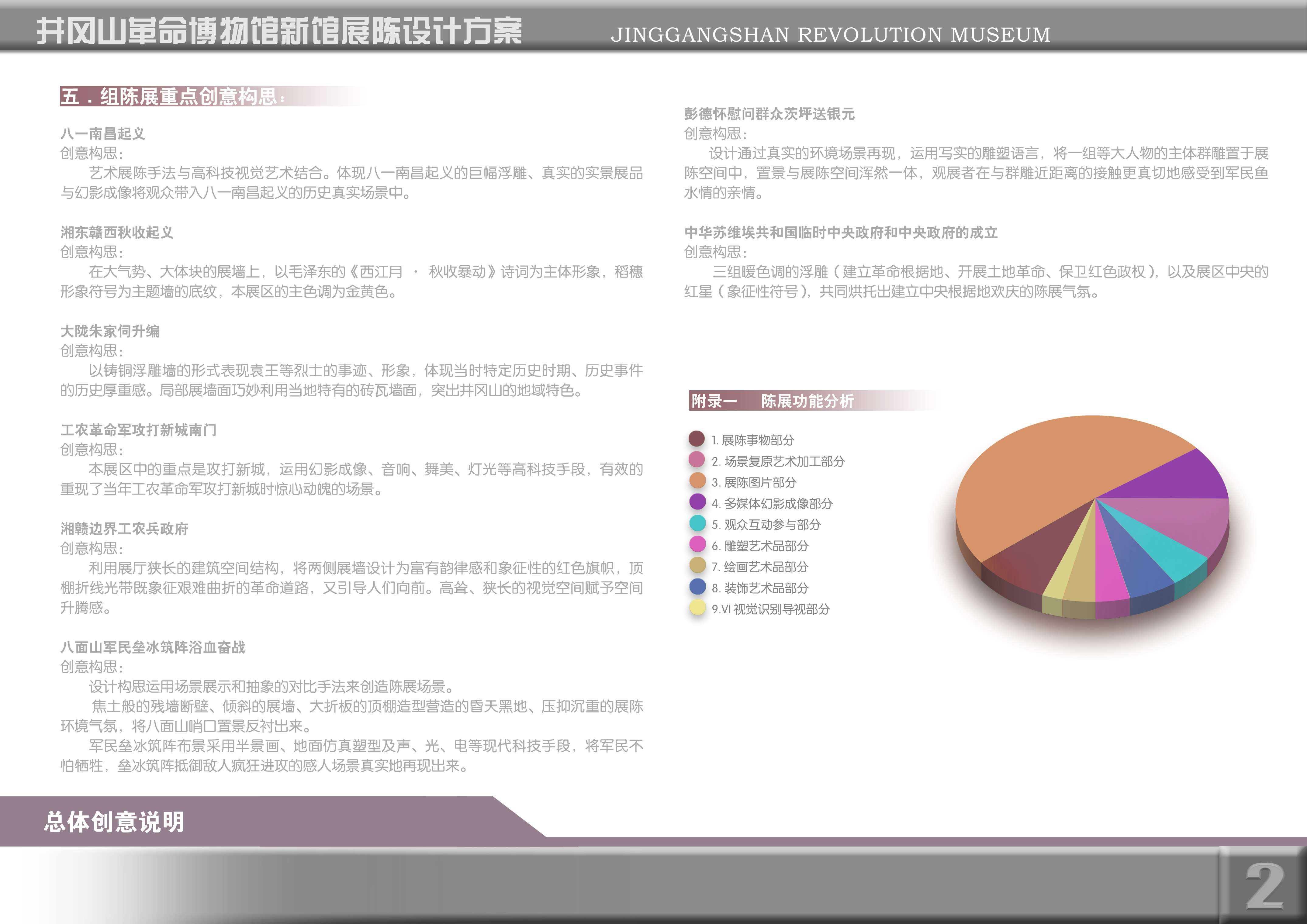
Task: Click the legend text 6. 雕塑艺术品部分
Action: point(760,546)
